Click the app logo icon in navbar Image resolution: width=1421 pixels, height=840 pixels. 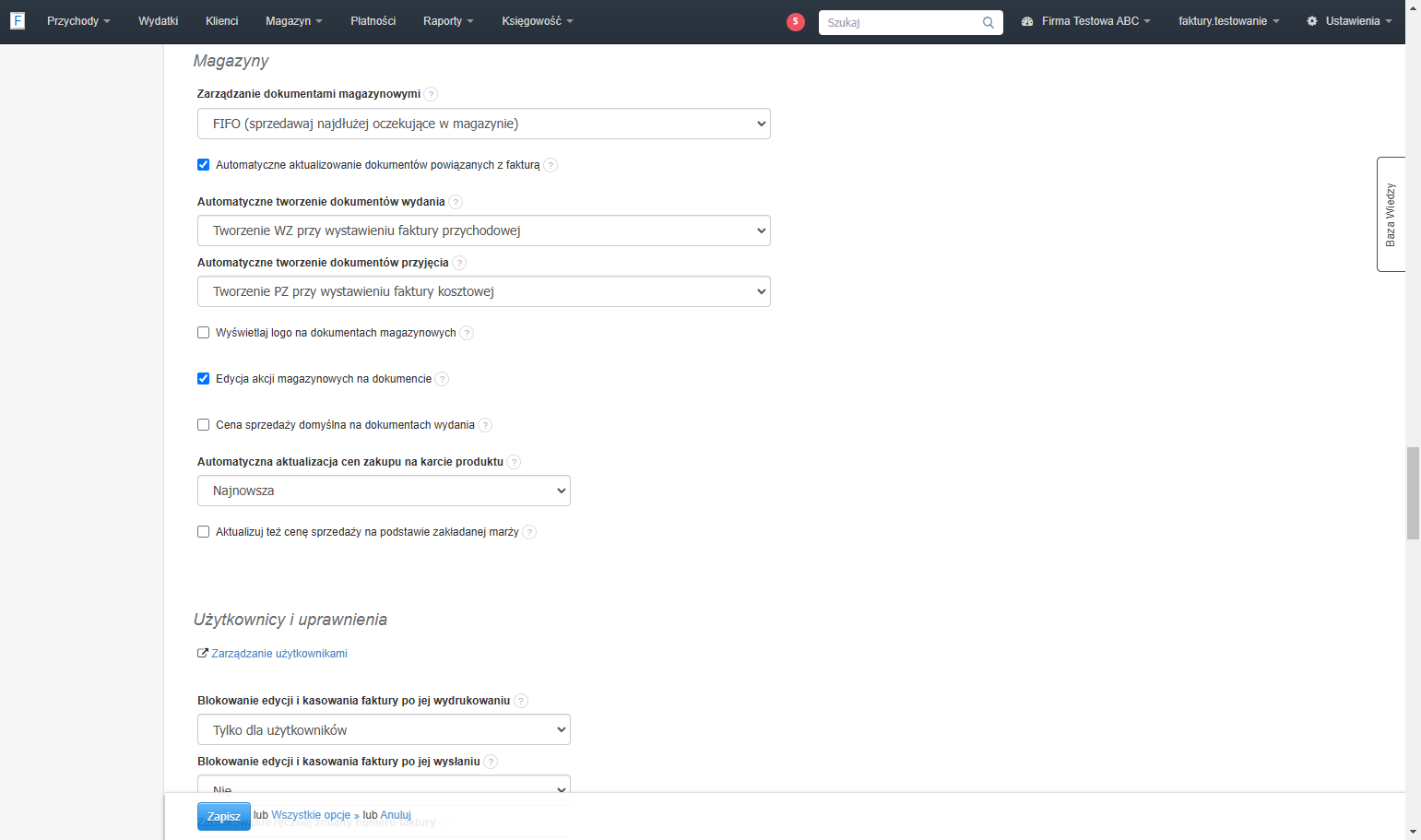[18, 20]
